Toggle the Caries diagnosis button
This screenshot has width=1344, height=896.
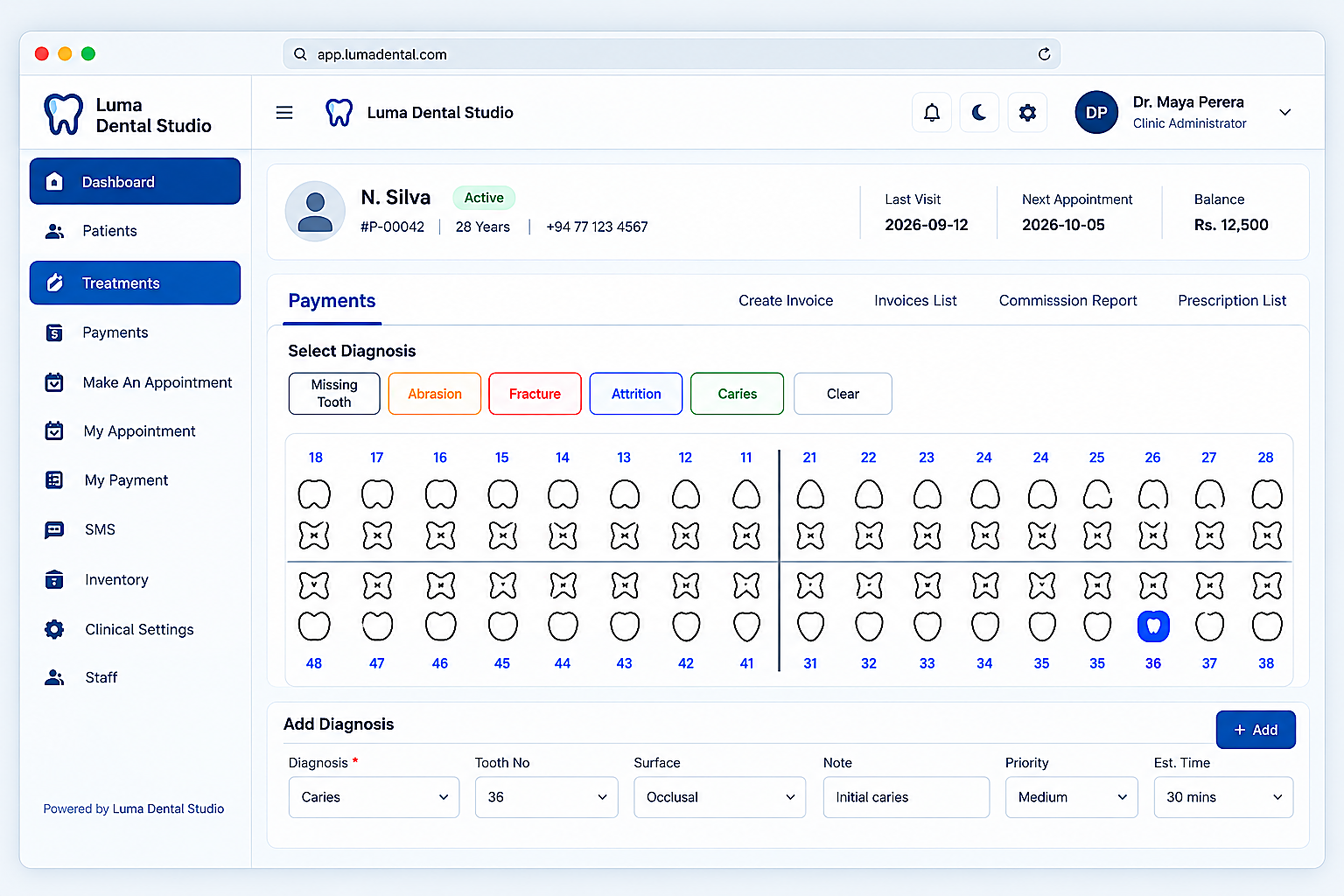[x=737, y=394]
